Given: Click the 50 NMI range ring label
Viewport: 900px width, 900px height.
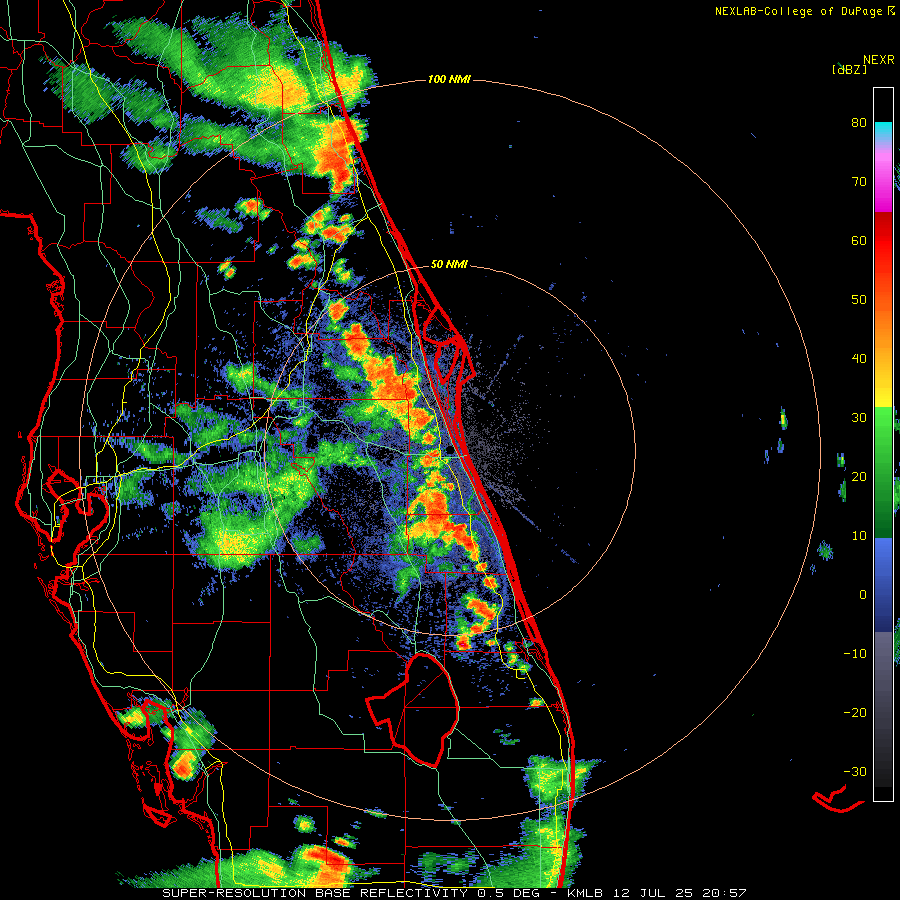Looking at the screenshot, I should (449, 265).
